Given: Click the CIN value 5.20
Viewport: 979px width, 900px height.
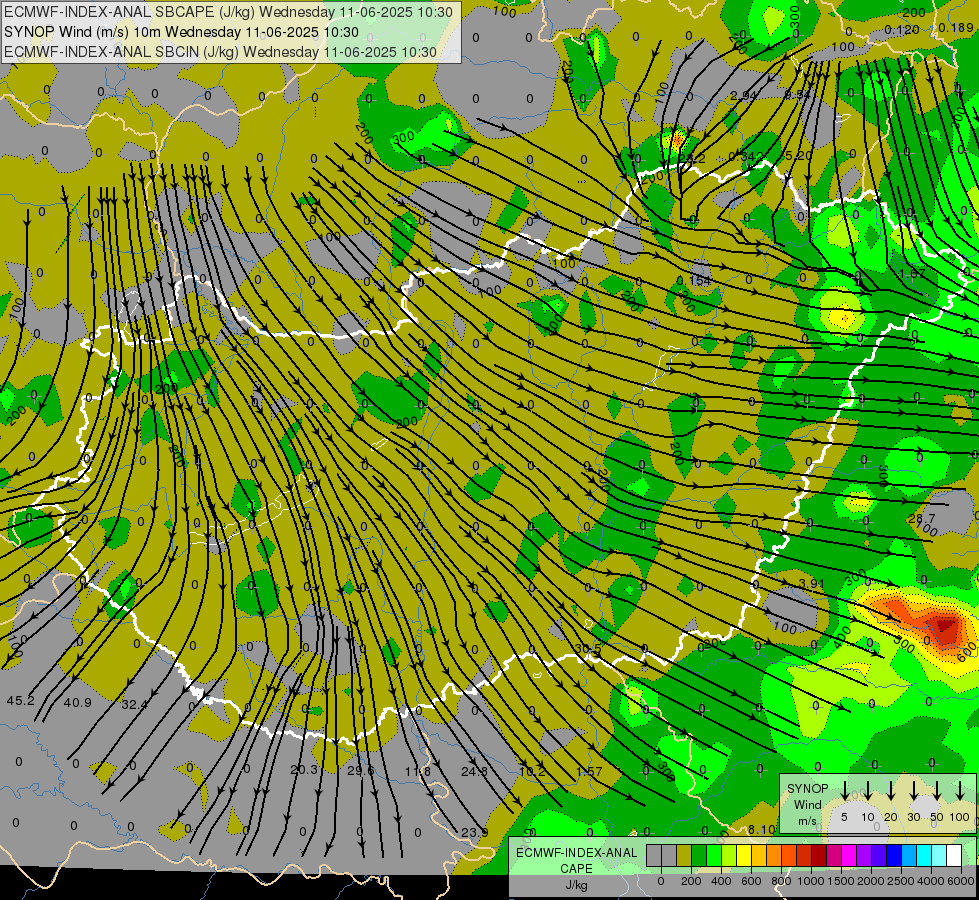Looking at the screenshot, I should pyautogui.click(x=799, y=156).
